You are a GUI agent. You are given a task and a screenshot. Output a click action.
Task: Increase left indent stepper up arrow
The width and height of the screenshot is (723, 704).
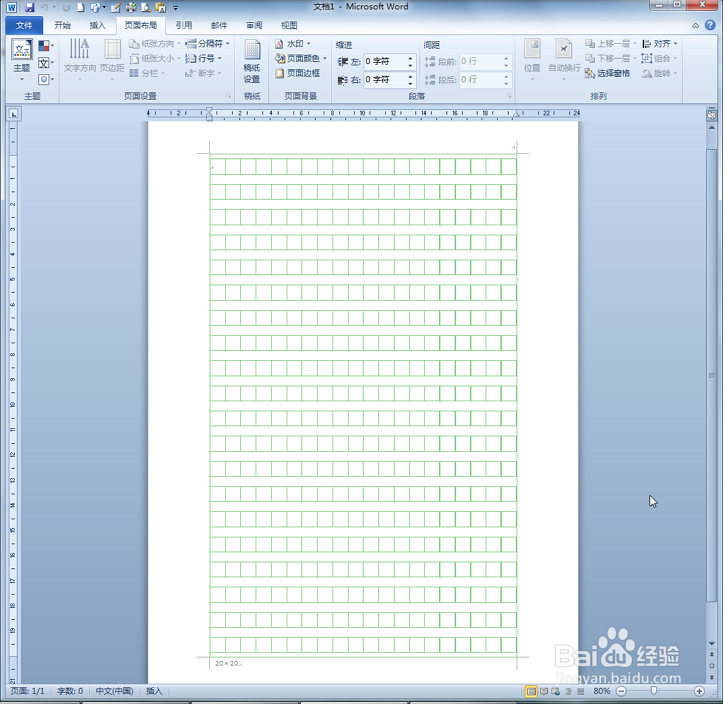[410, 58]
